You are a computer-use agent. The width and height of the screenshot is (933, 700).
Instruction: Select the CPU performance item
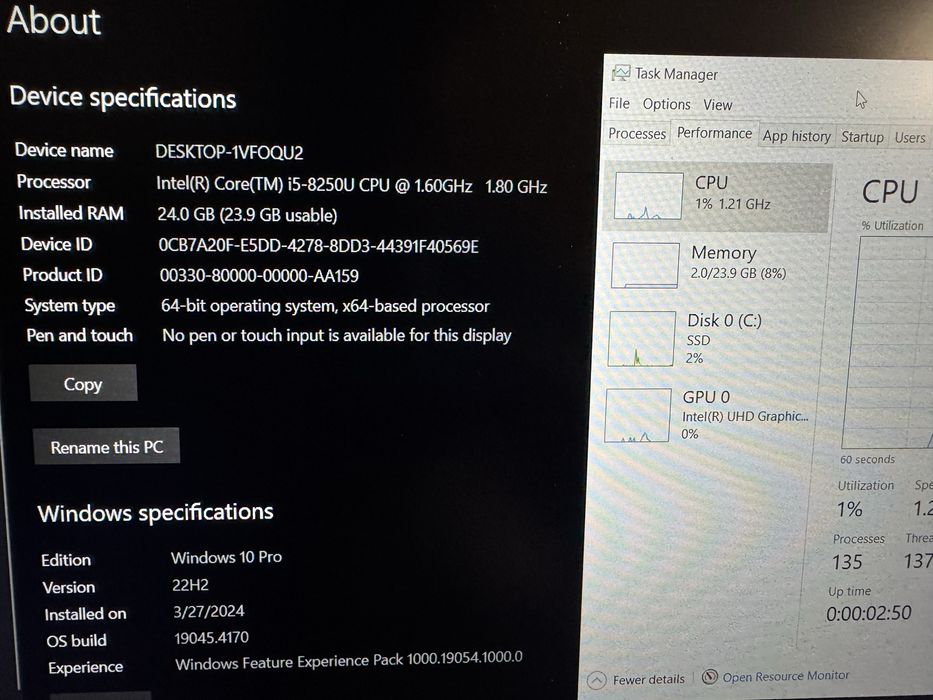[x=718, y=196]
